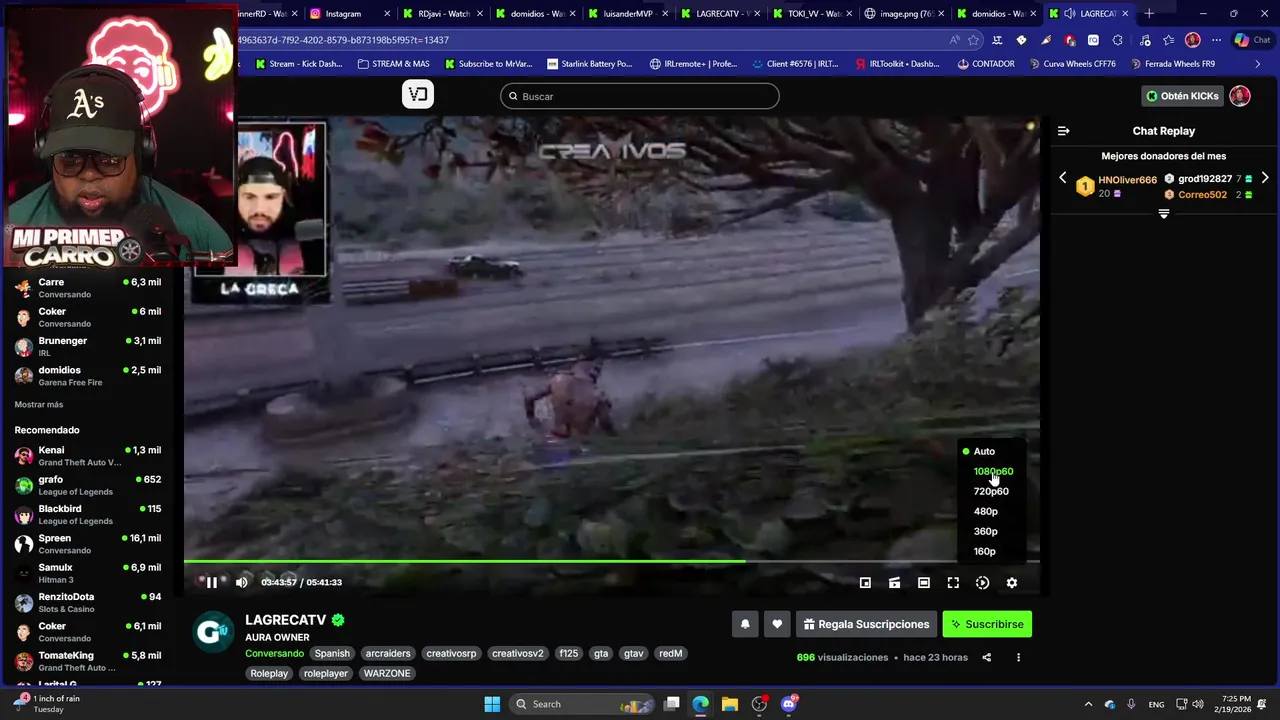
Task: Open domidios channel in sidebar
Action: click(x=88, y=375)
